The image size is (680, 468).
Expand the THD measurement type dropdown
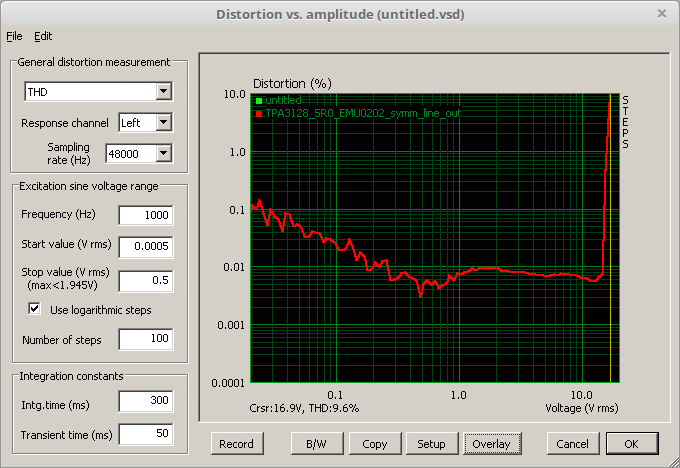click(x=163, y=93)
